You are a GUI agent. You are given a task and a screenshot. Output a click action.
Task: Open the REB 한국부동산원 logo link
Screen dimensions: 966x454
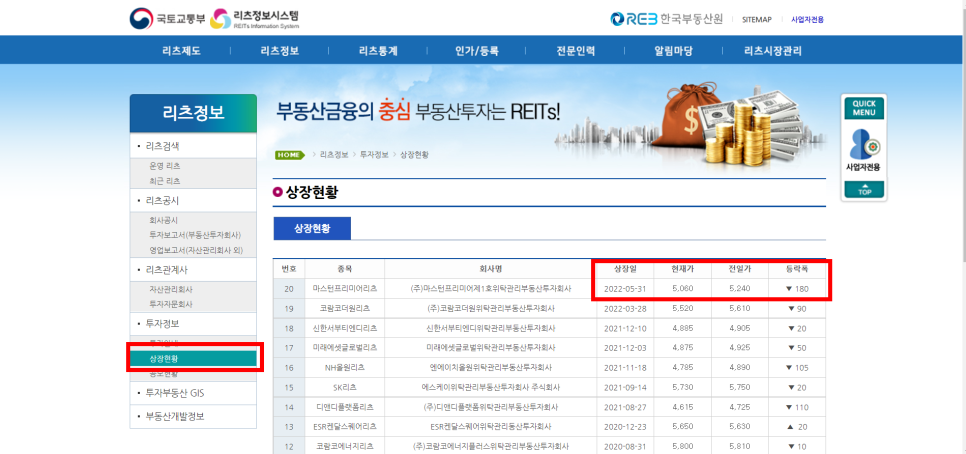click(667, 19)
